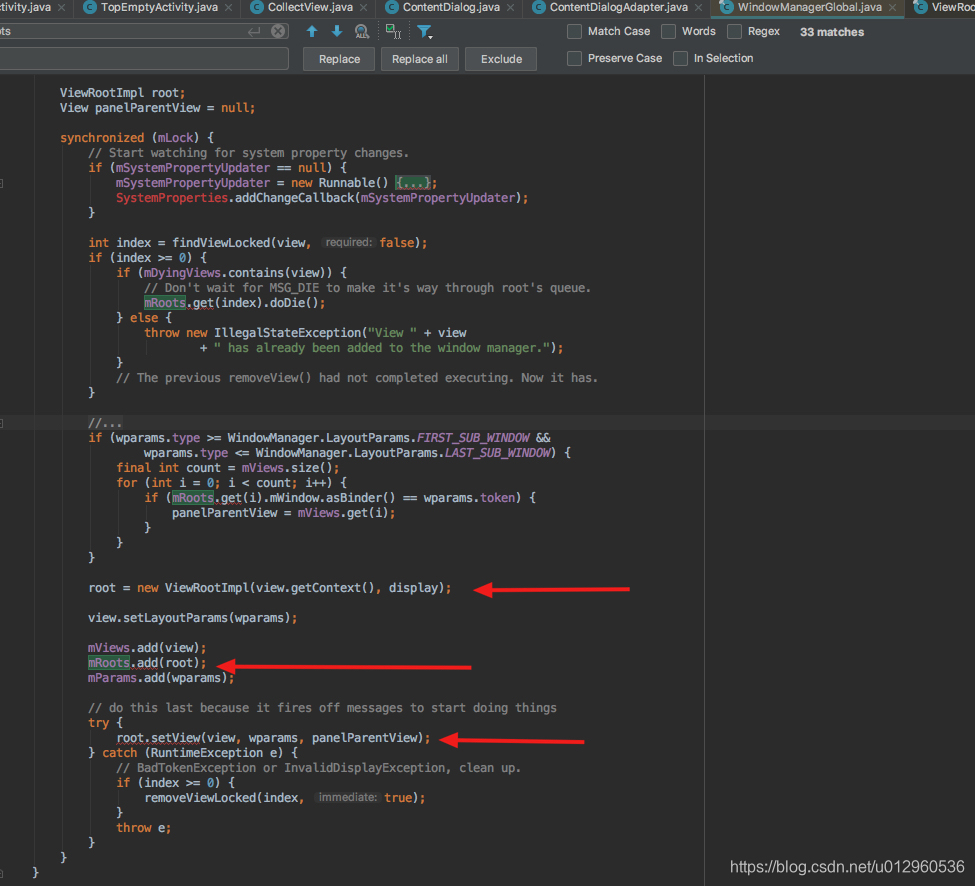This screenshot has height=886, width=975.
Task: Click the replace text input field
Action: pos(144,59)
